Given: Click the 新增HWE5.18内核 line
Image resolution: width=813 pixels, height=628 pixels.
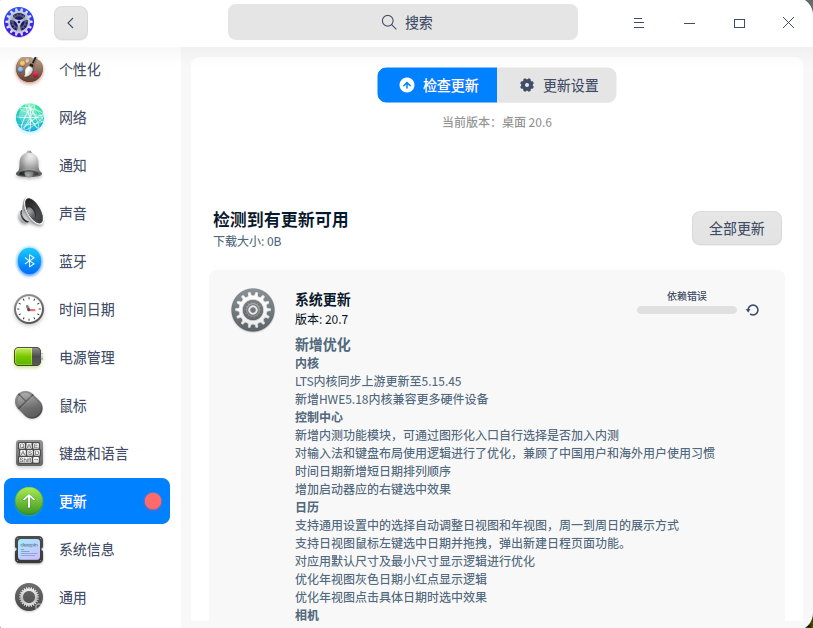Looking at the screenshot, I should [x=391, y=399].
